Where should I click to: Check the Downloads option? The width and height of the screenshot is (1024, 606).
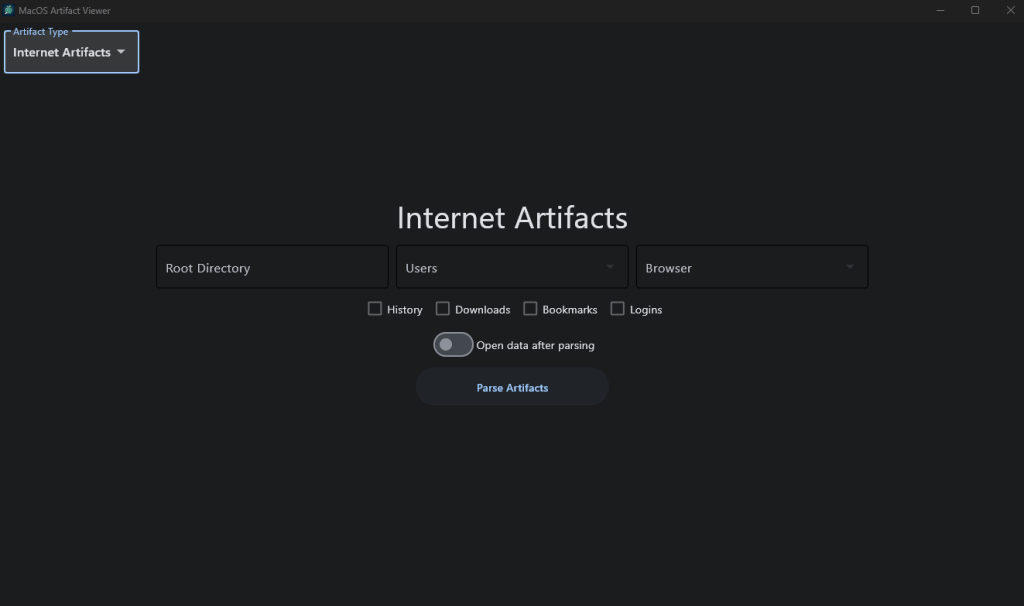443,309
